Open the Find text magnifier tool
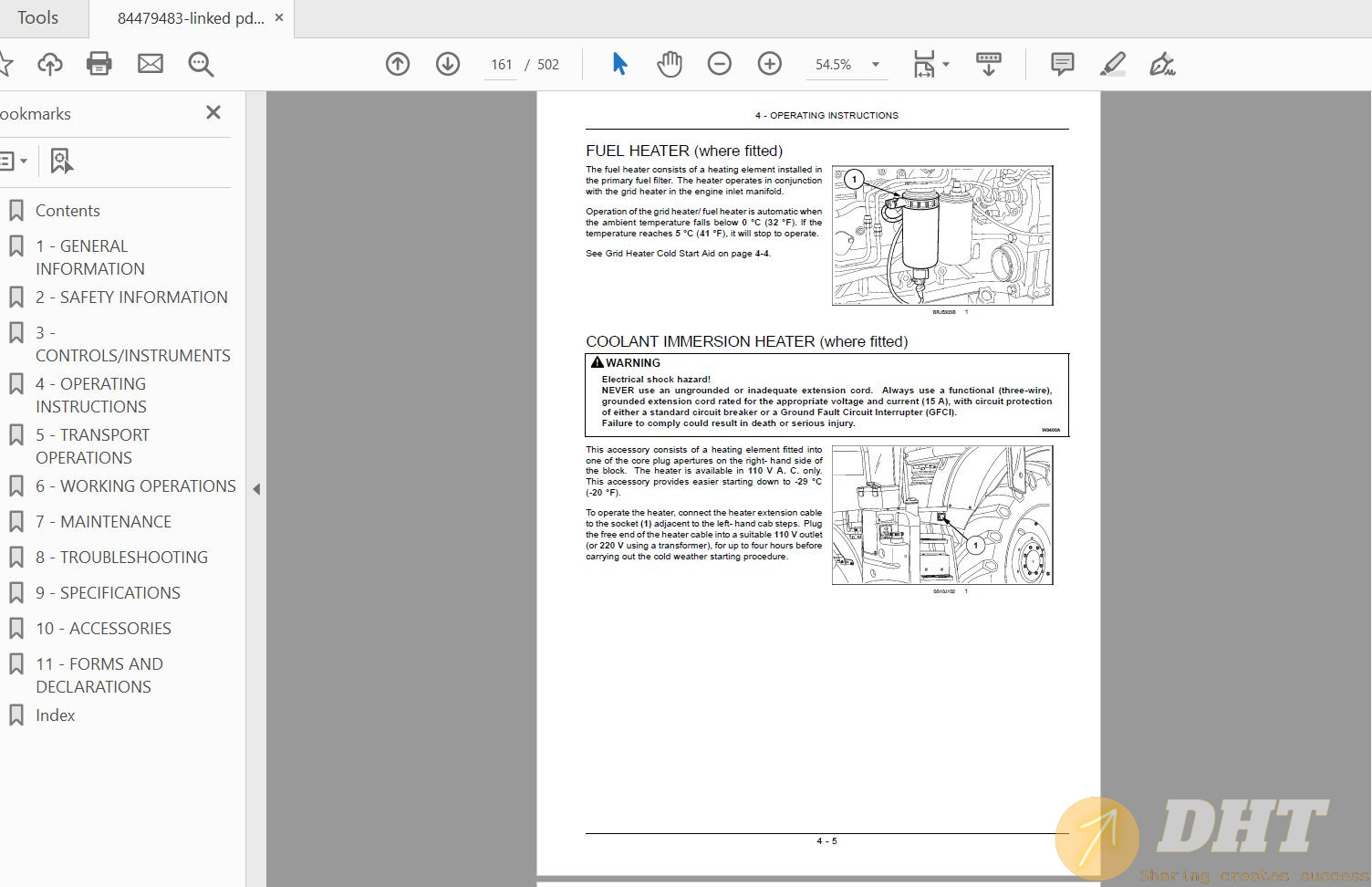1372x887 pixels. click(x=201, y=64)
